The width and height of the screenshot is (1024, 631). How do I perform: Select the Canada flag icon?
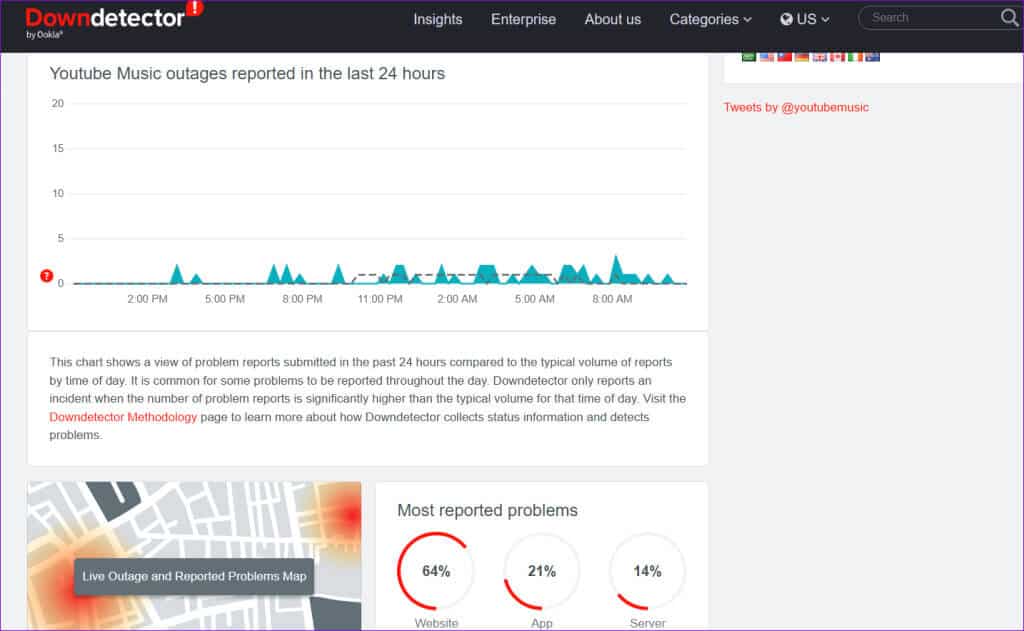pyautogui.click(x=837, y=57)
